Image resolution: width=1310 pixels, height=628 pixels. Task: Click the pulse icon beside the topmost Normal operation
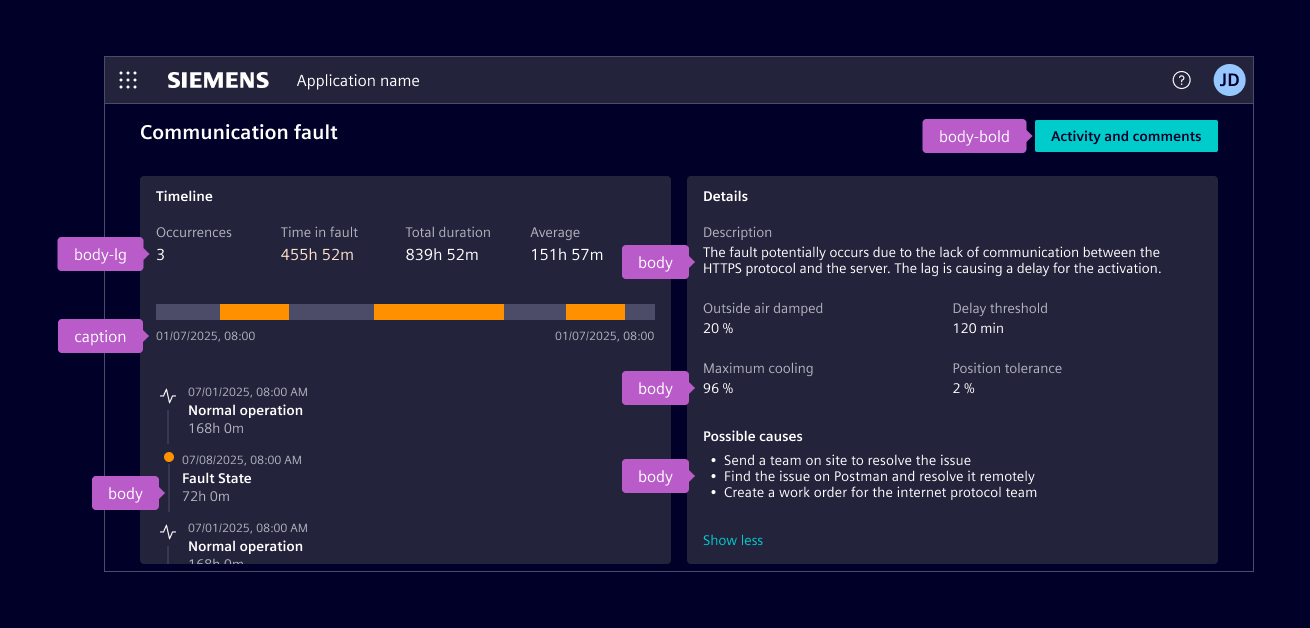tap(168, 397)
